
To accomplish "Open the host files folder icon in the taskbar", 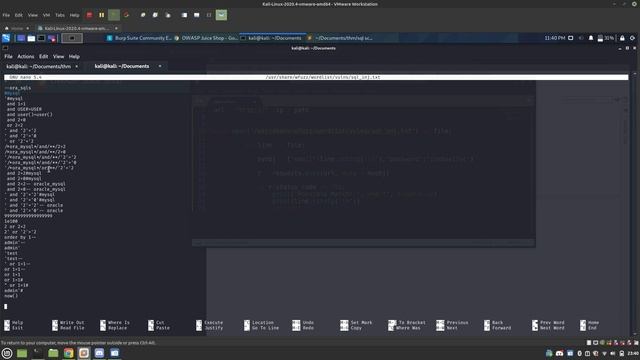I will click(53, 353).
